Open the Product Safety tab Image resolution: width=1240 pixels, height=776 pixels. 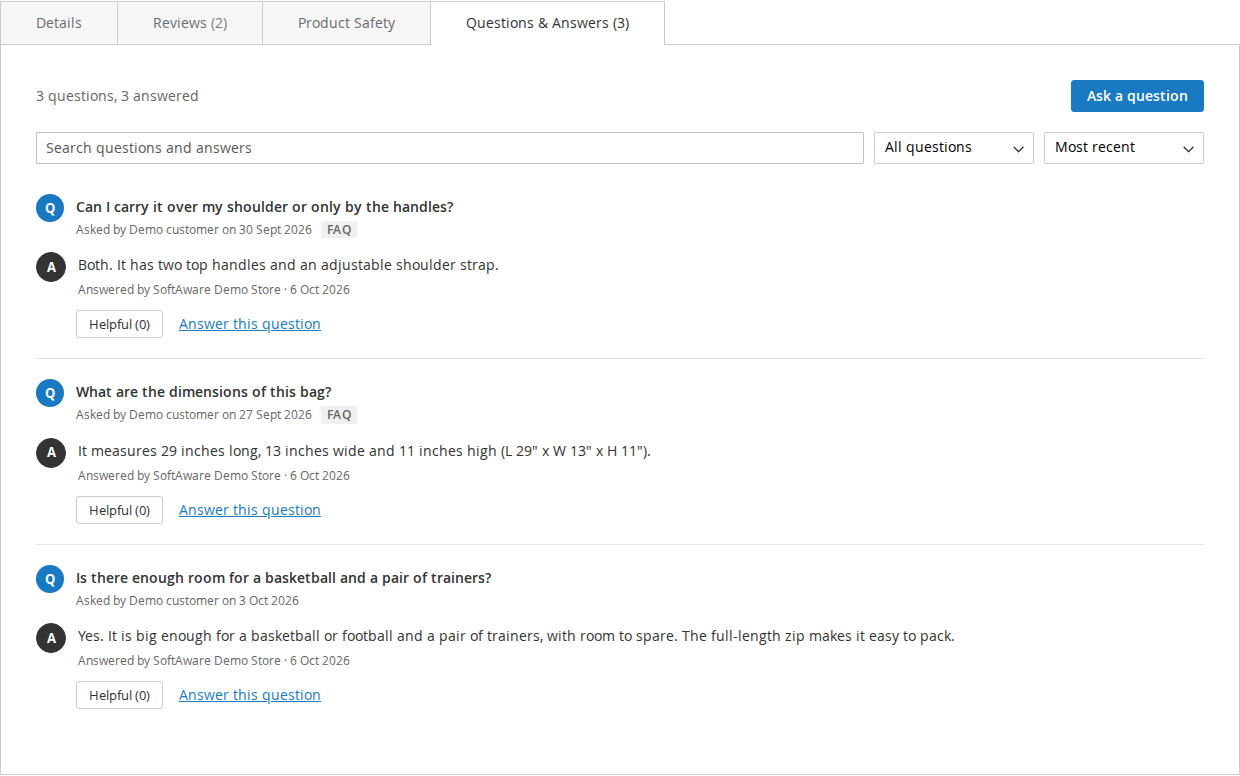click(346, 23)
